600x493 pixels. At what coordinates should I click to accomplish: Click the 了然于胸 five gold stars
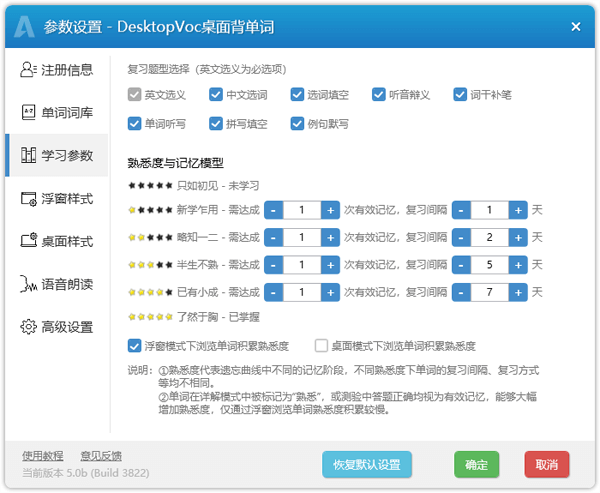click(150, 317)
